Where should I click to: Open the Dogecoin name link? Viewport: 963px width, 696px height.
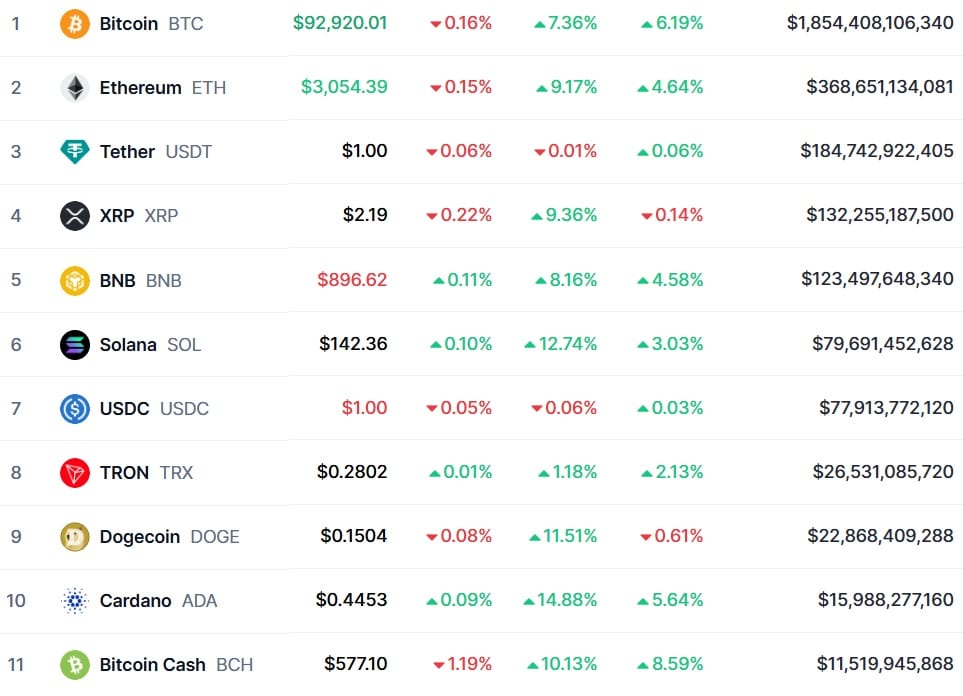point(140,537)
